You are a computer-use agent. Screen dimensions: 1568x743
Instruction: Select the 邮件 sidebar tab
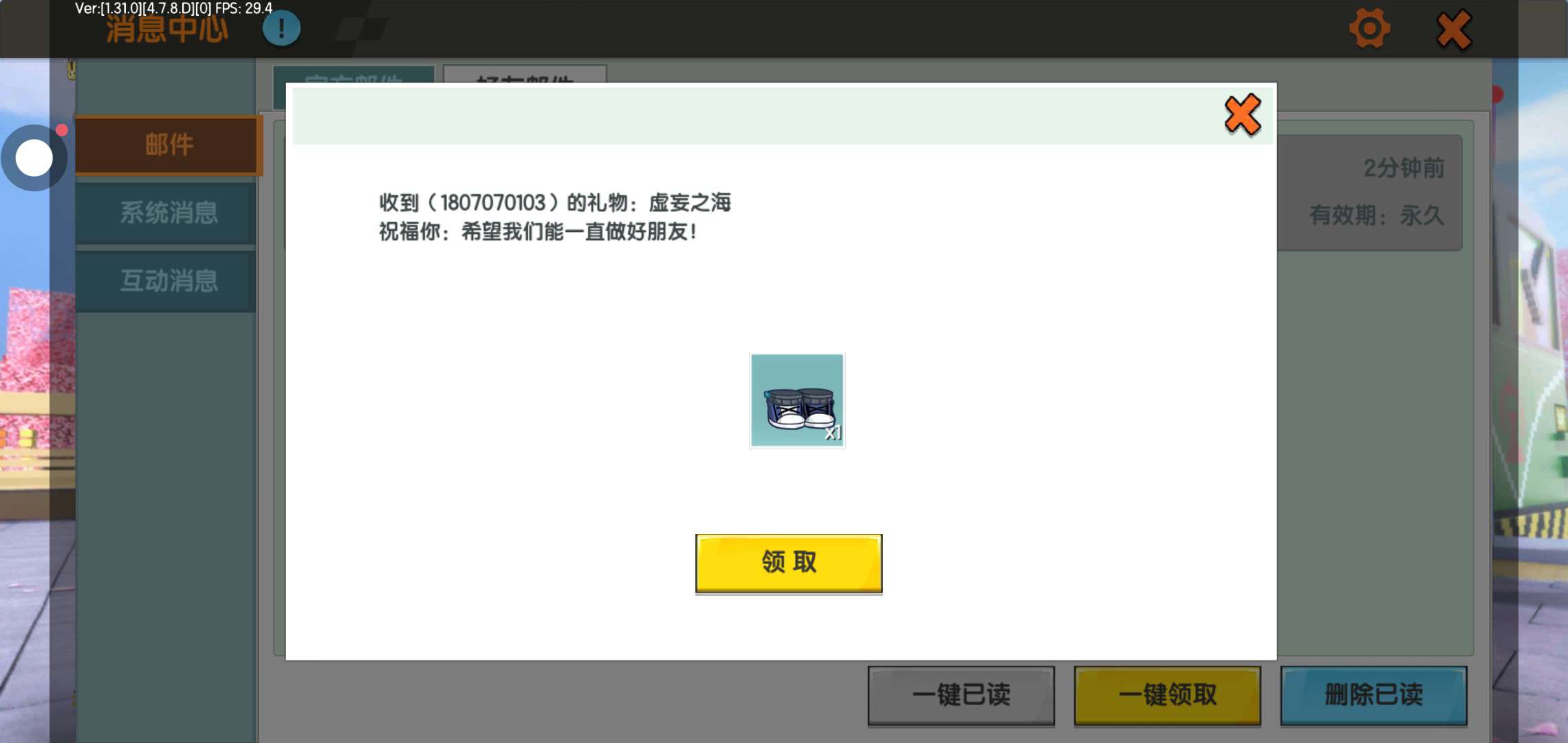168,145
